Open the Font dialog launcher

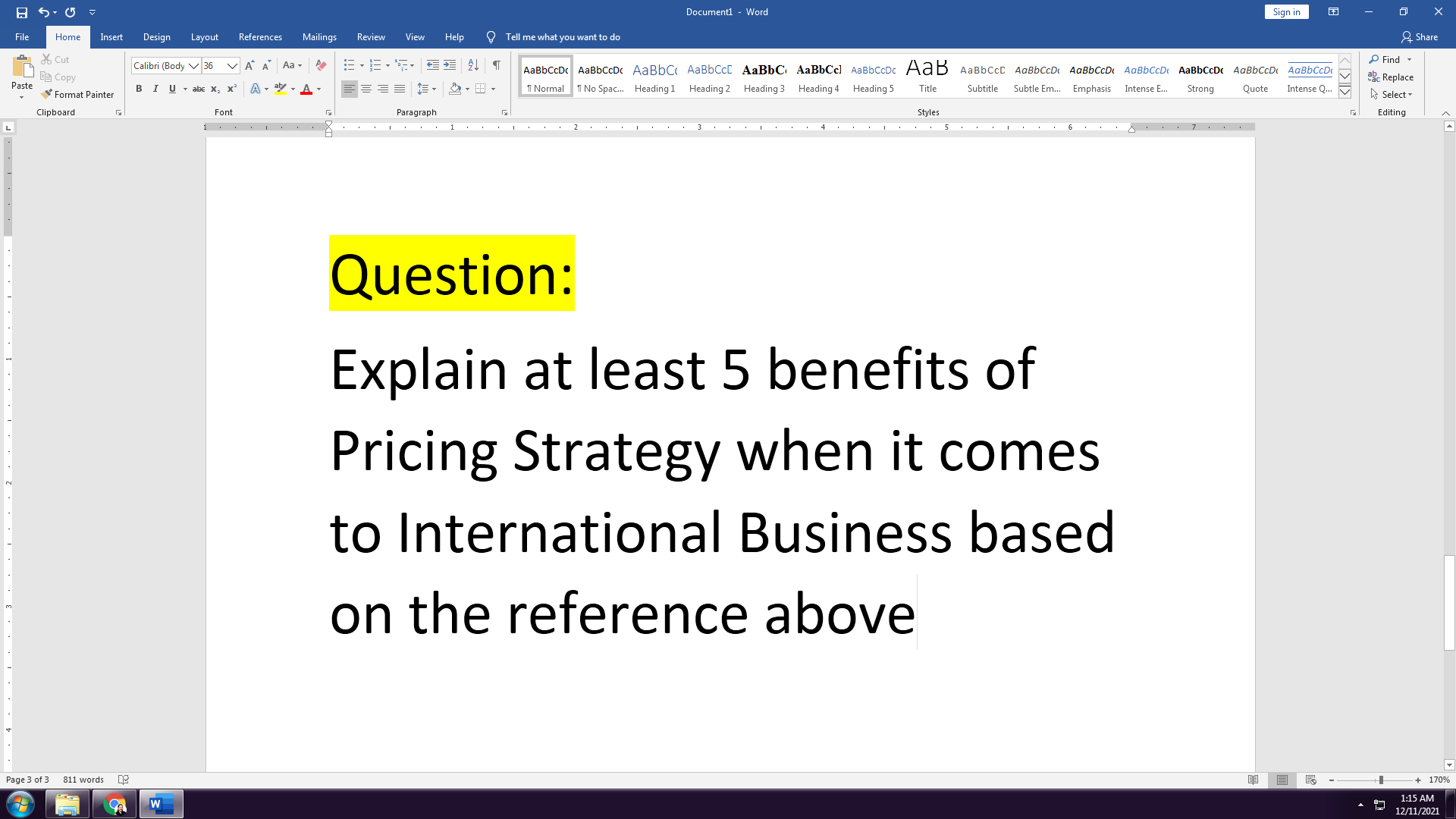coord(328,112)
